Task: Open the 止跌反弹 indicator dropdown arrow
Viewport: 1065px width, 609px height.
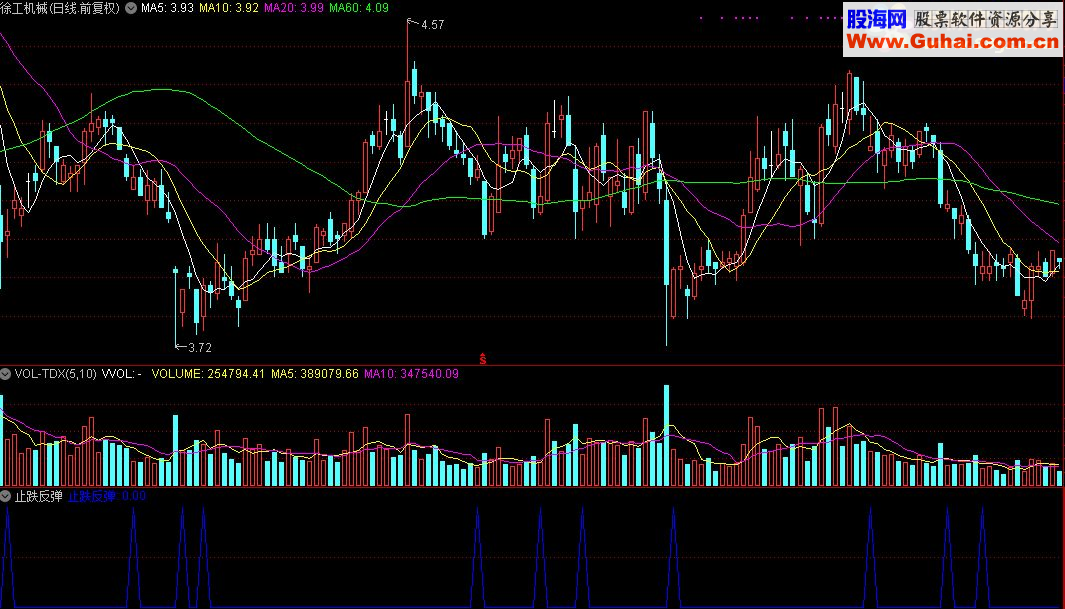Action: point(5,496)
